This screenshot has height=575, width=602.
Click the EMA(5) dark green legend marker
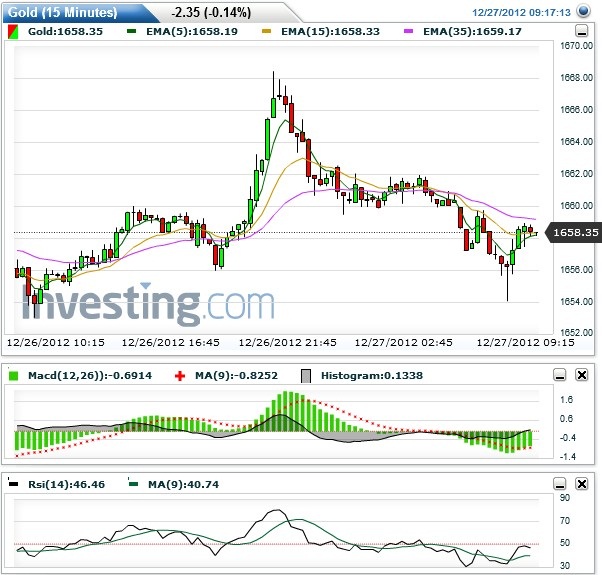coord(131,31)
